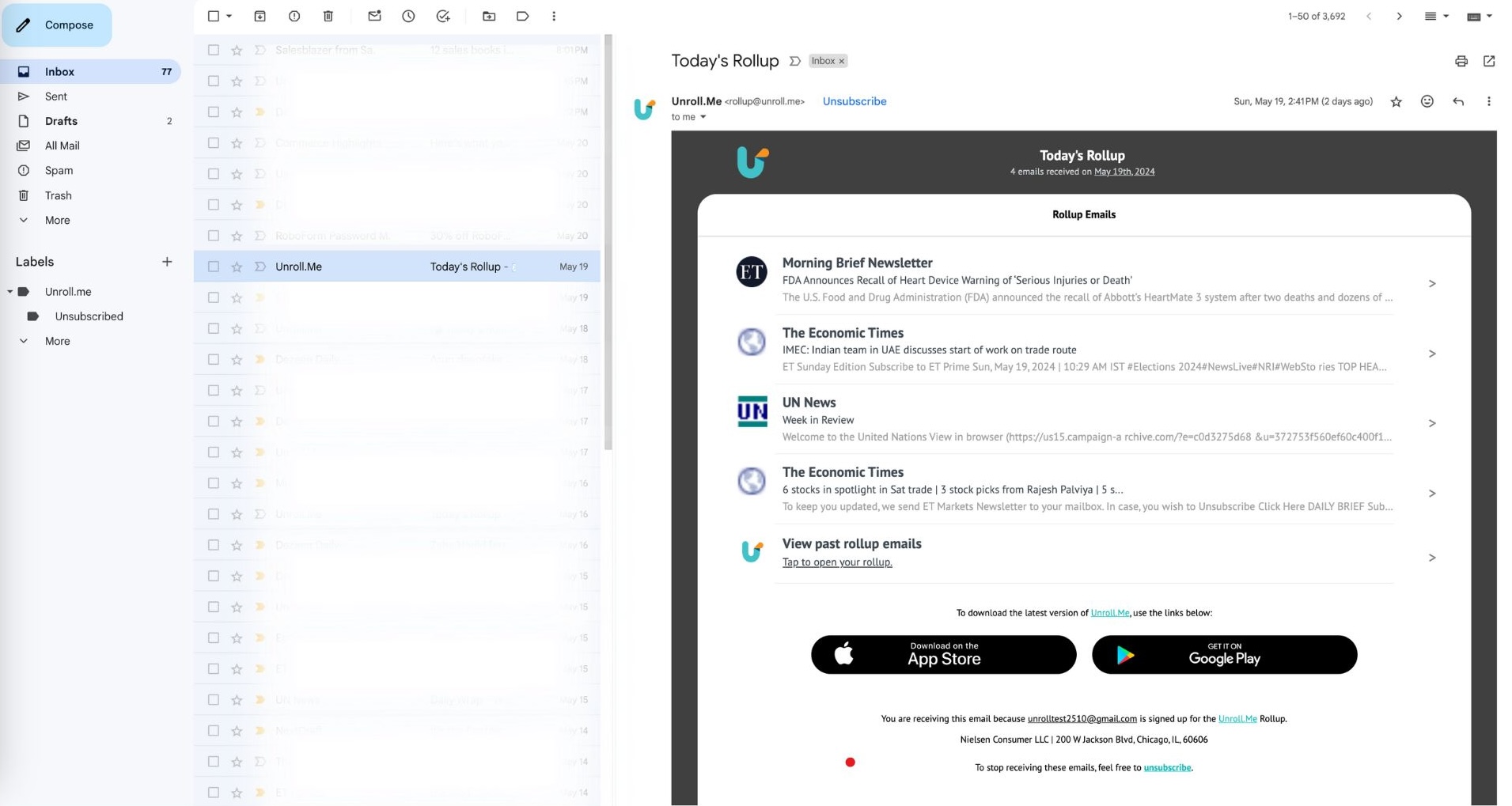Delete email with trash toolbar icon

[x=328, y=16]
